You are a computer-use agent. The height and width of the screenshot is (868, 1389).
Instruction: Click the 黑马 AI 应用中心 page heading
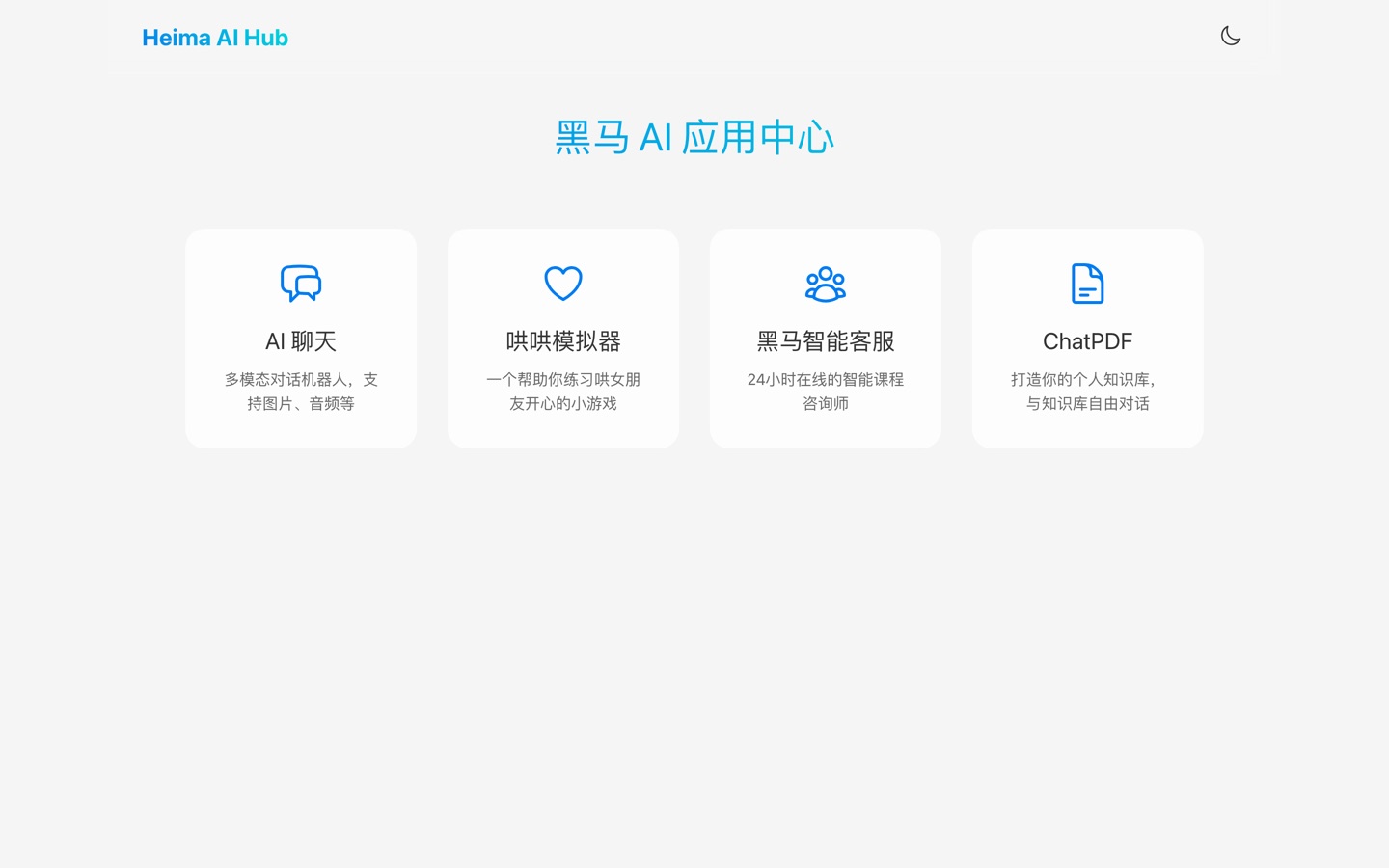tap(694, 137)
